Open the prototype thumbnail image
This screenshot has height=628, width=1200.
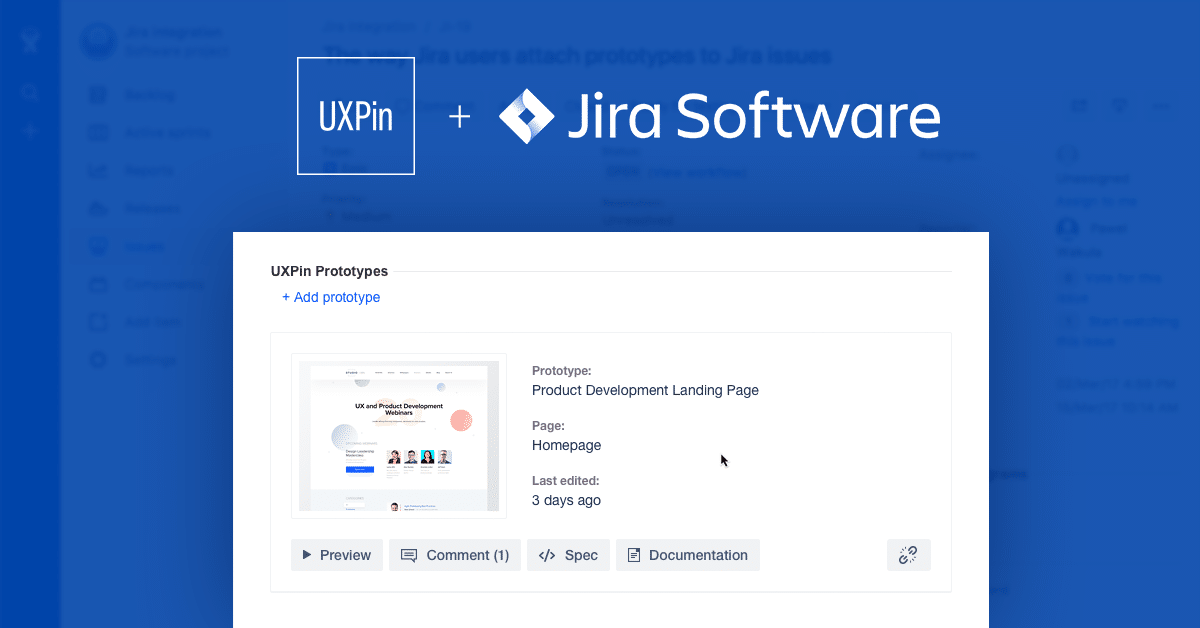click(x=399, y=436)
